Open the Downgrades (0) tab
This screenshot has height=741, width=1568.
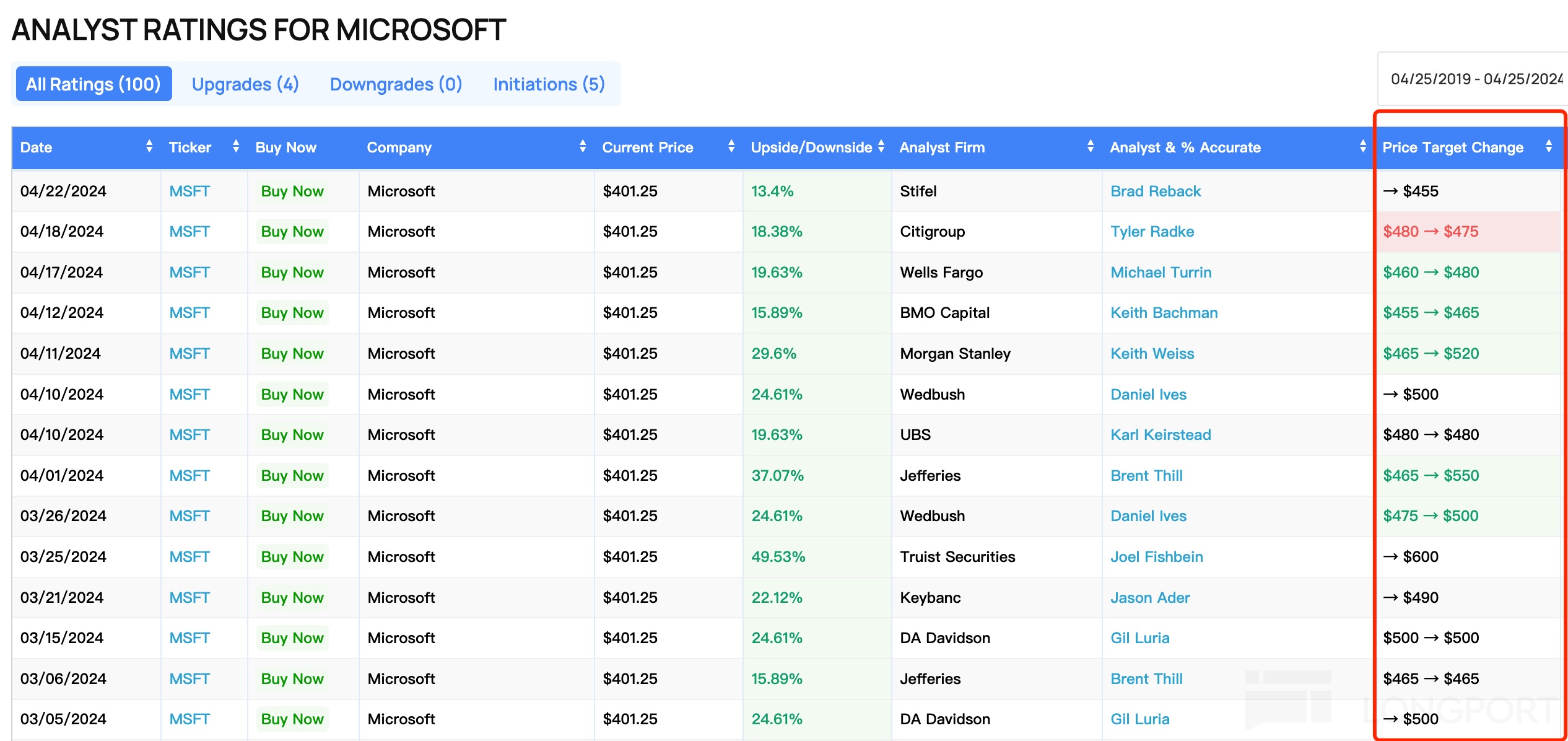click(x=396, y=84)
